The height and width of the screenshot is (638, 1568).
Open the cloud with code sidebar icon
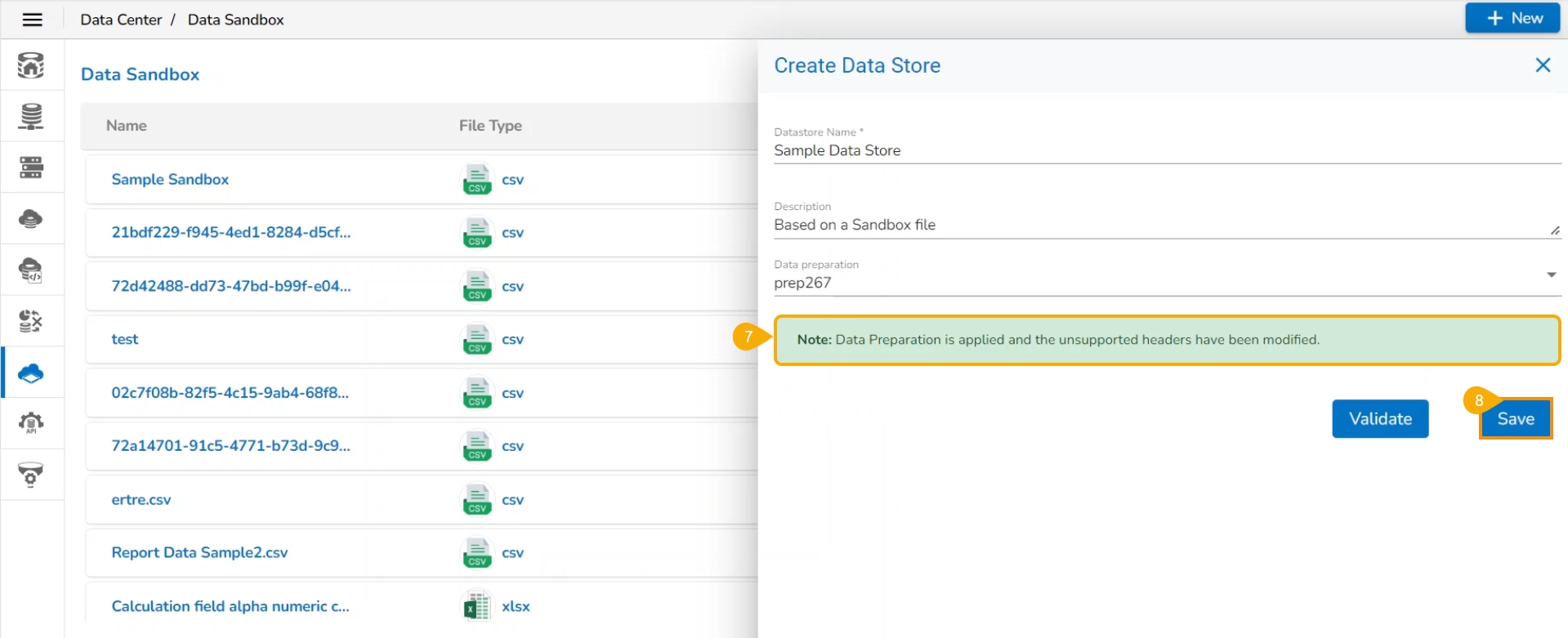[31, 270]
